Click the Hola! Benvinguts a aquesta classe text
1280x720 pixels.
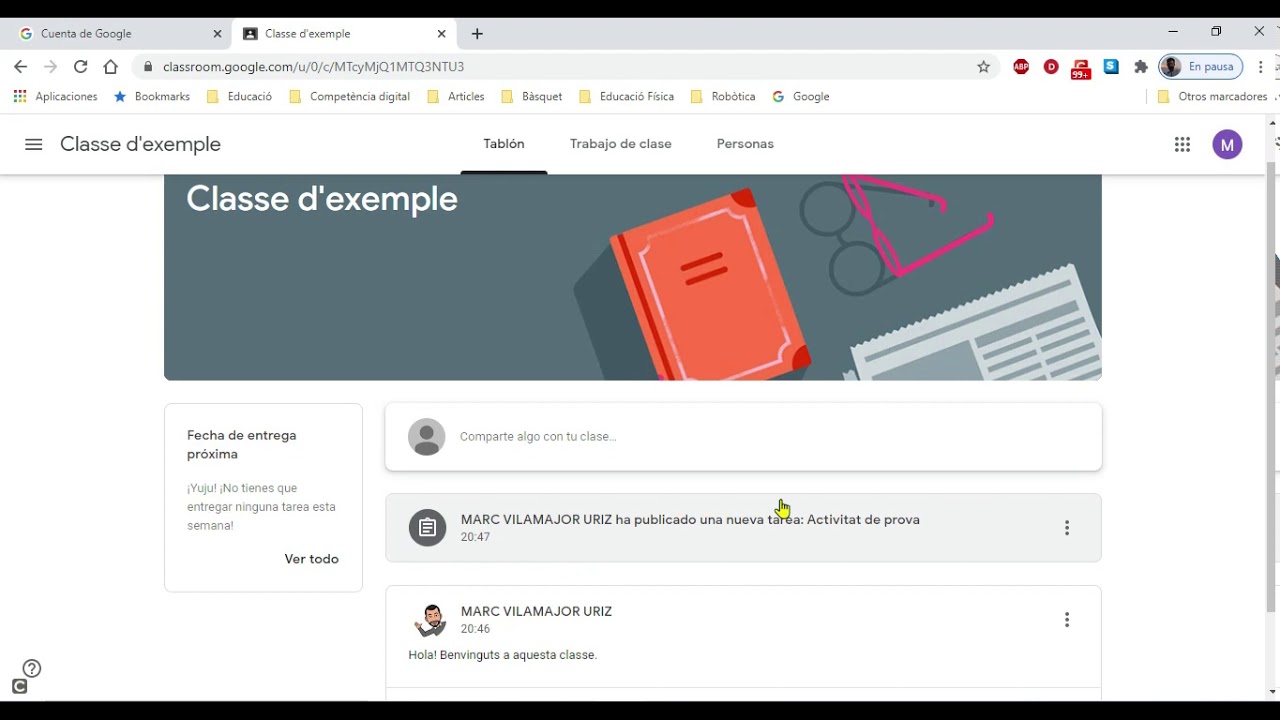point(503,655)
